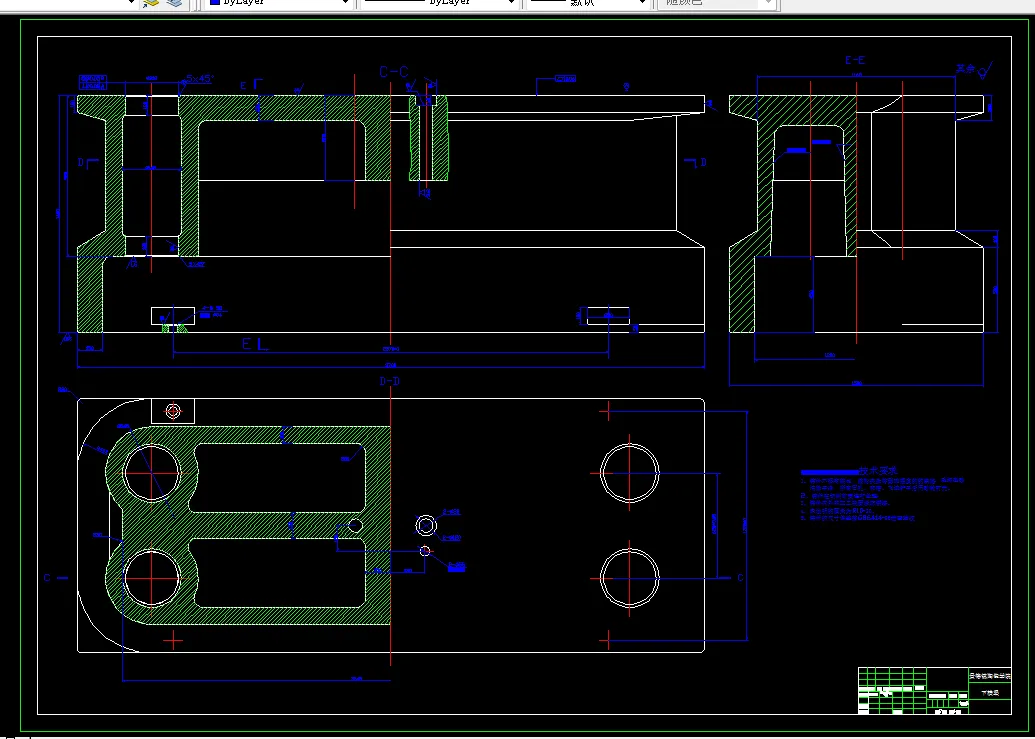1035x739 pixels.
Task: Open the ByLayer color dropdown
Action: pyautogui.click(x=280, y=3)
